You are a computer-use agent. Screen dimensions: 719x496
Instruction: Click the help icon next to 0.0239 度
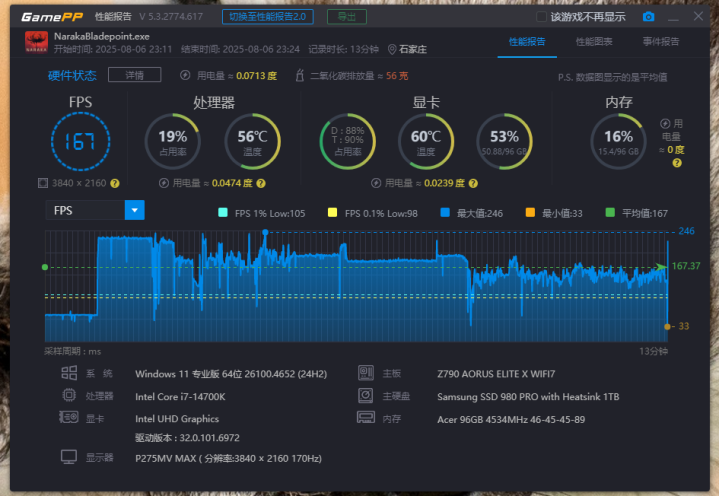[x=473, y=183]
